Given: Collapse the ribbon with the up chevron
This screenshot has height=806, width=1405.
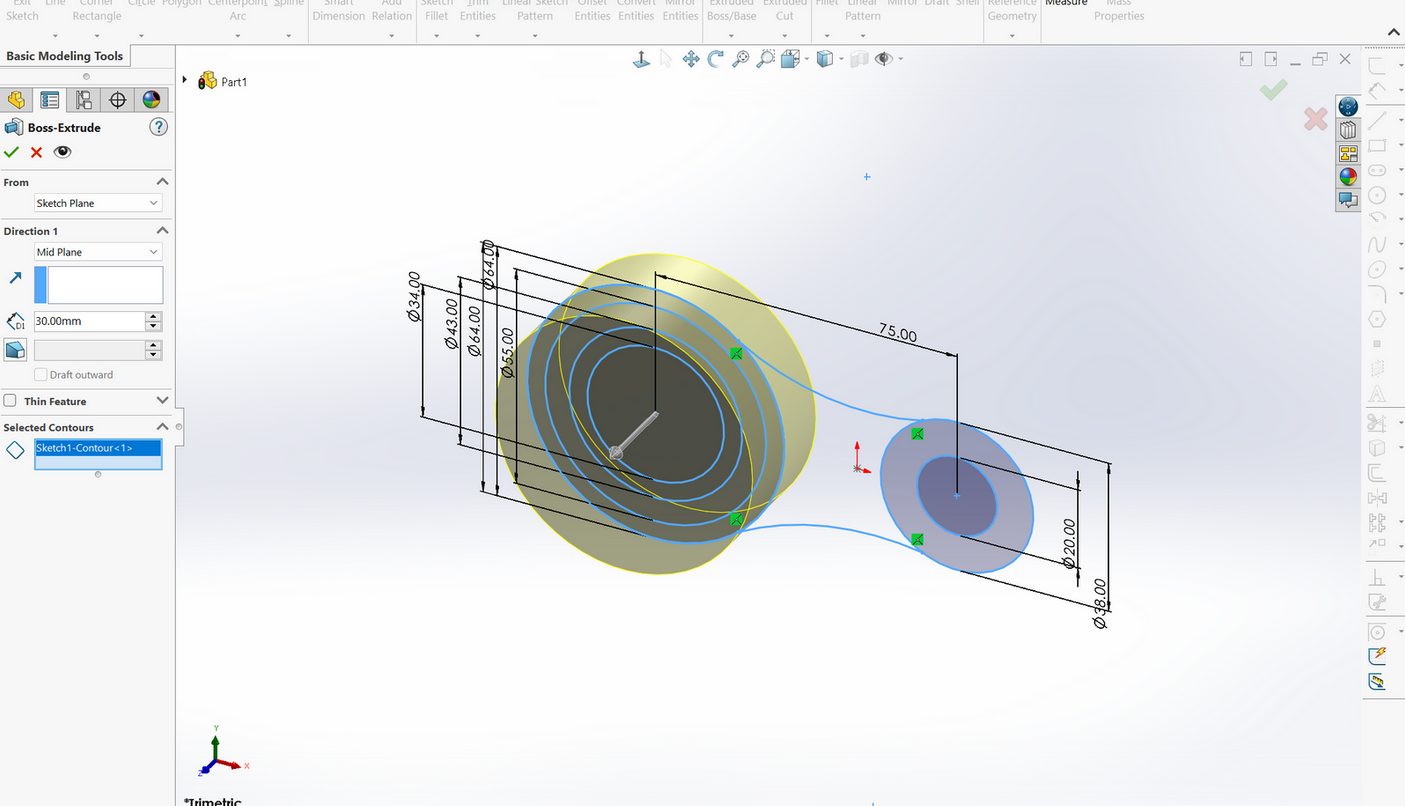Looking at the screenshot, I should [1395, 33].
